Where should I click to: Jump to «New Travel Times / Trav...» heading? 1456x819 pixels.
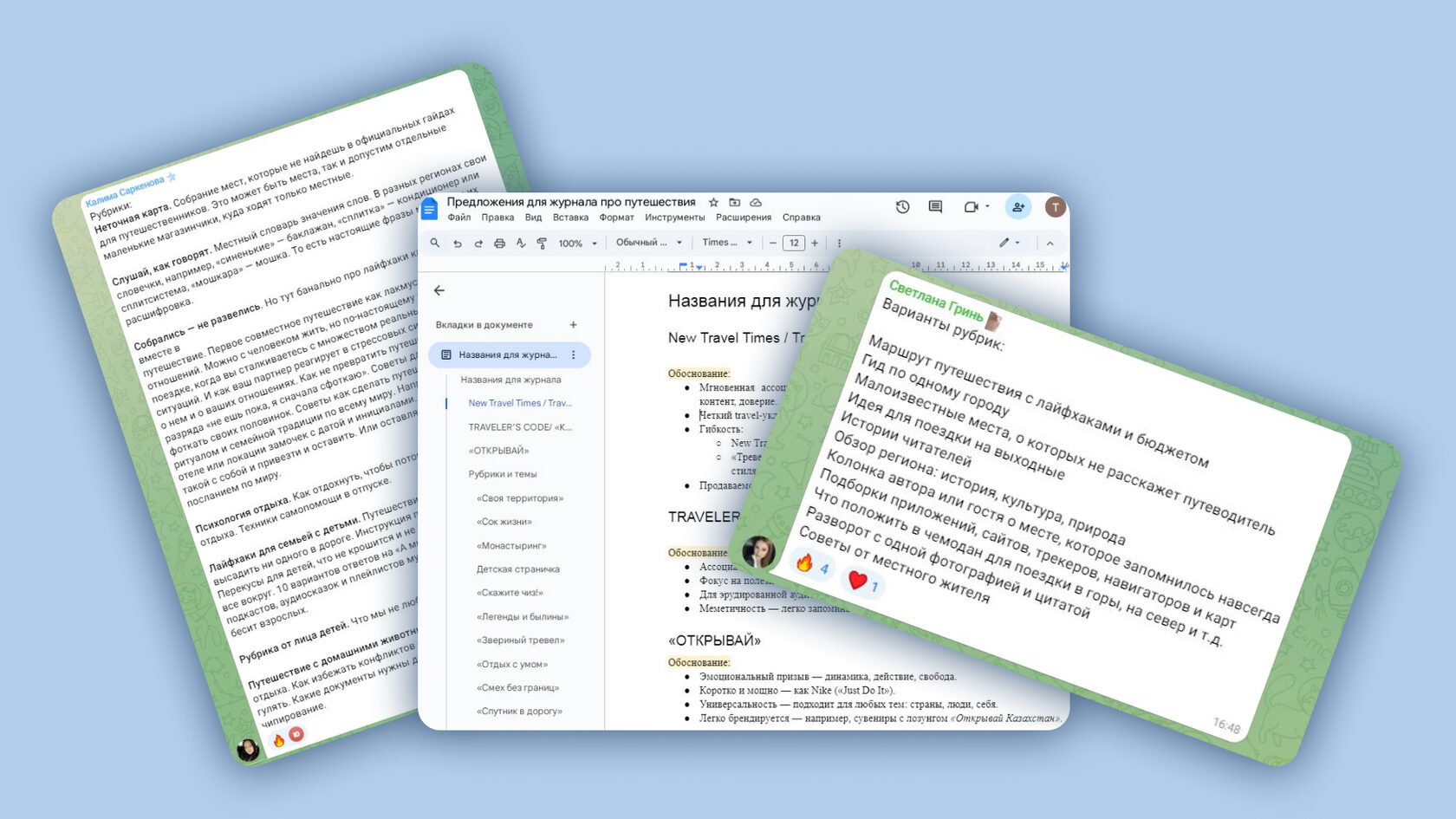(520, 403)
